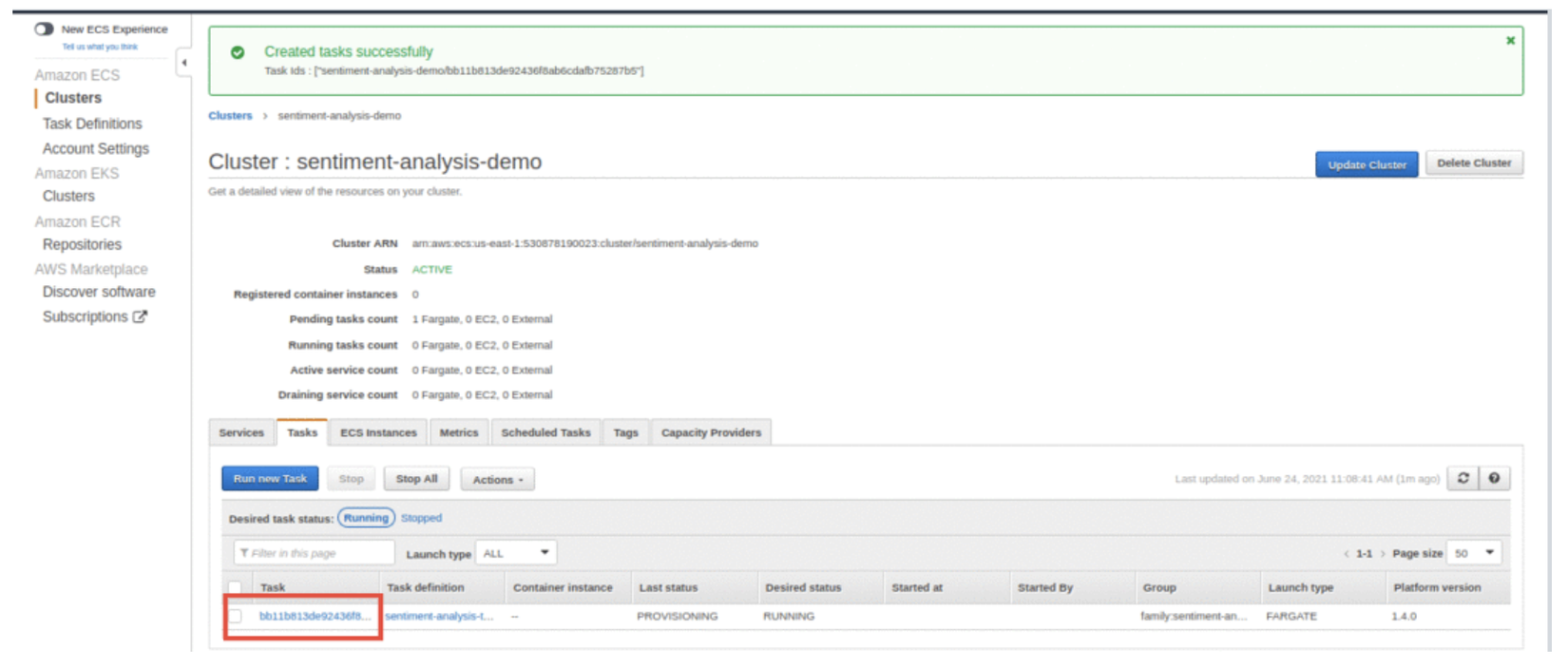This screenshot has width=1568, height=668.
Task: Sort by the Last status column header
Action: (x=668, y=588)
